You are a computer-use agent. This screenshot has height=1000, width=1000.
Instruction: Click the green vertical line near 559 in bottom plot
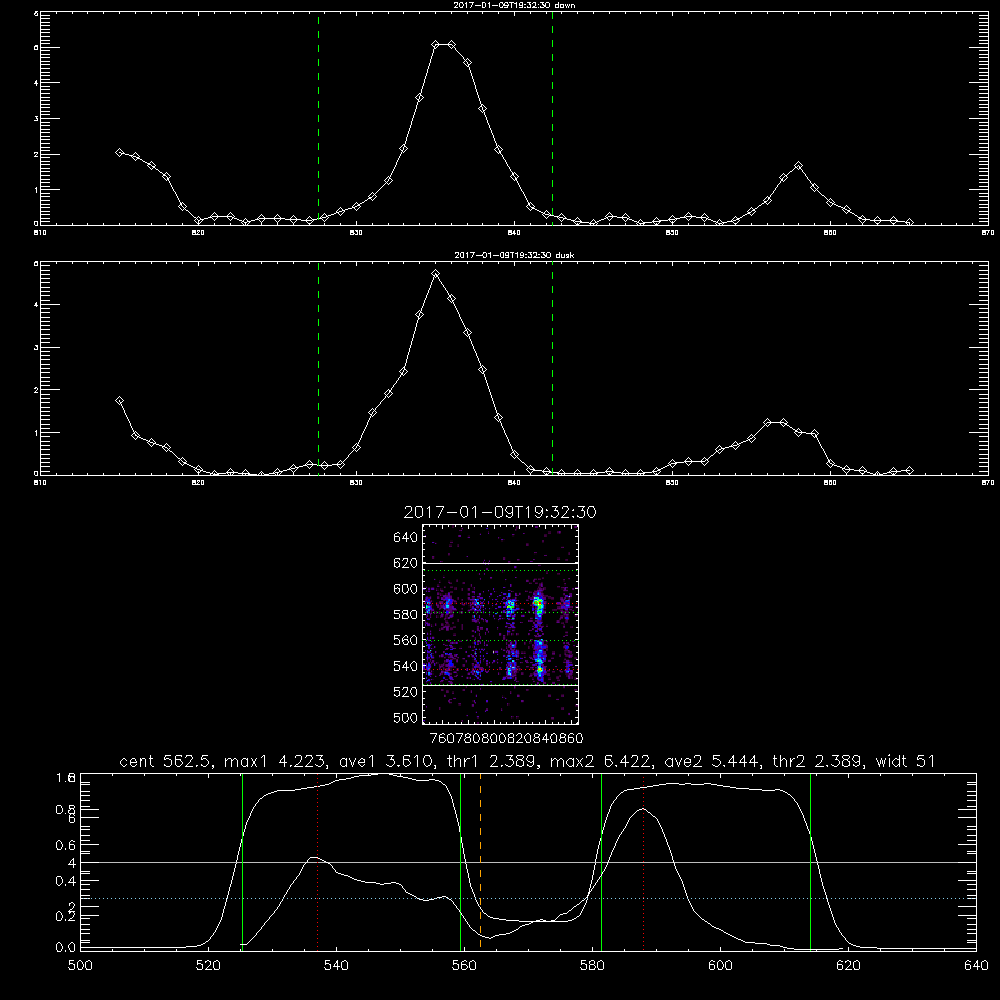pos(460,862)
